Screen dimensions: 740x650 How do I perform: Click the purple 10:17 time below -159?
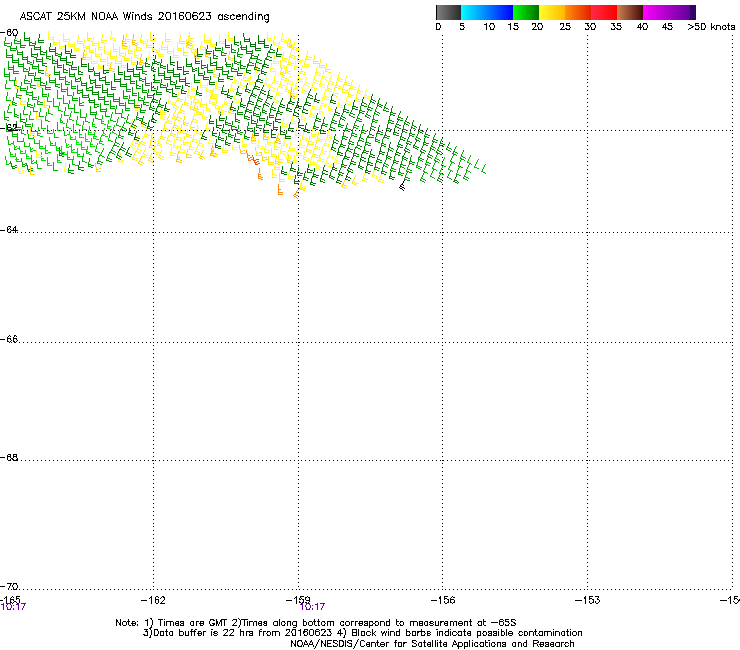tap(312, 607)
